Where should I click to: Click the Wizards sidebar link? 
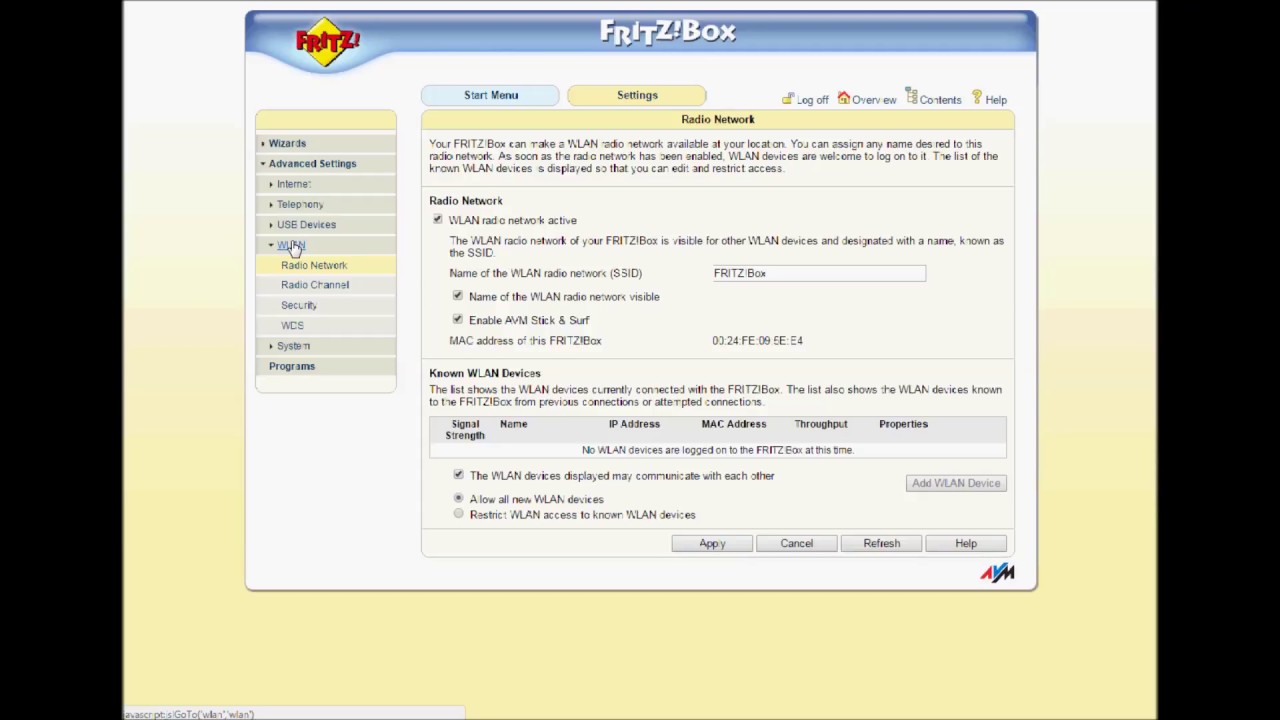pyautogui.click(x=287, y=143)
